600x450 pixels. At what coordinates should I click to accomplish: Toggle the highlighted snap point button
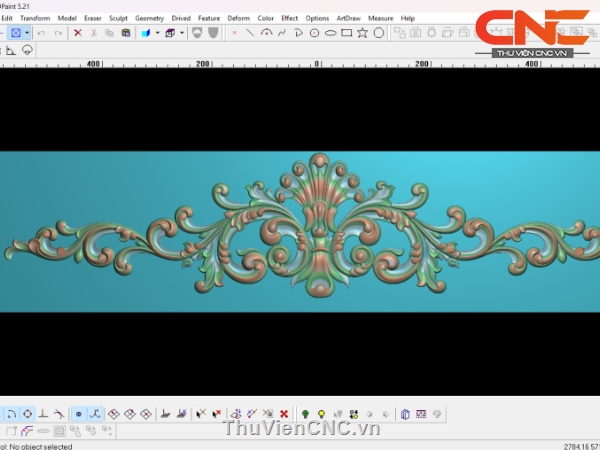point(79,413)
